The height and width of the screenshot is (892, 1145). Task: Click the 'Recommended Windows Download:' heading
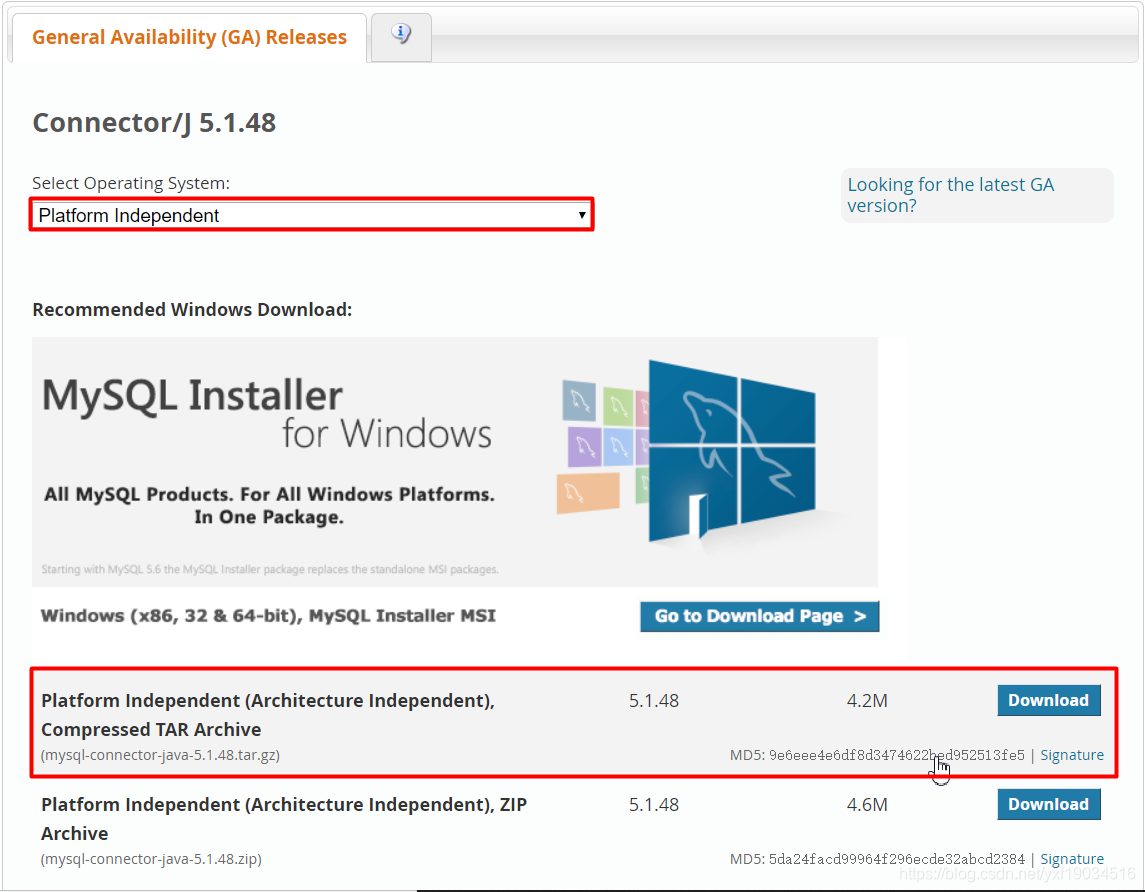192,309
